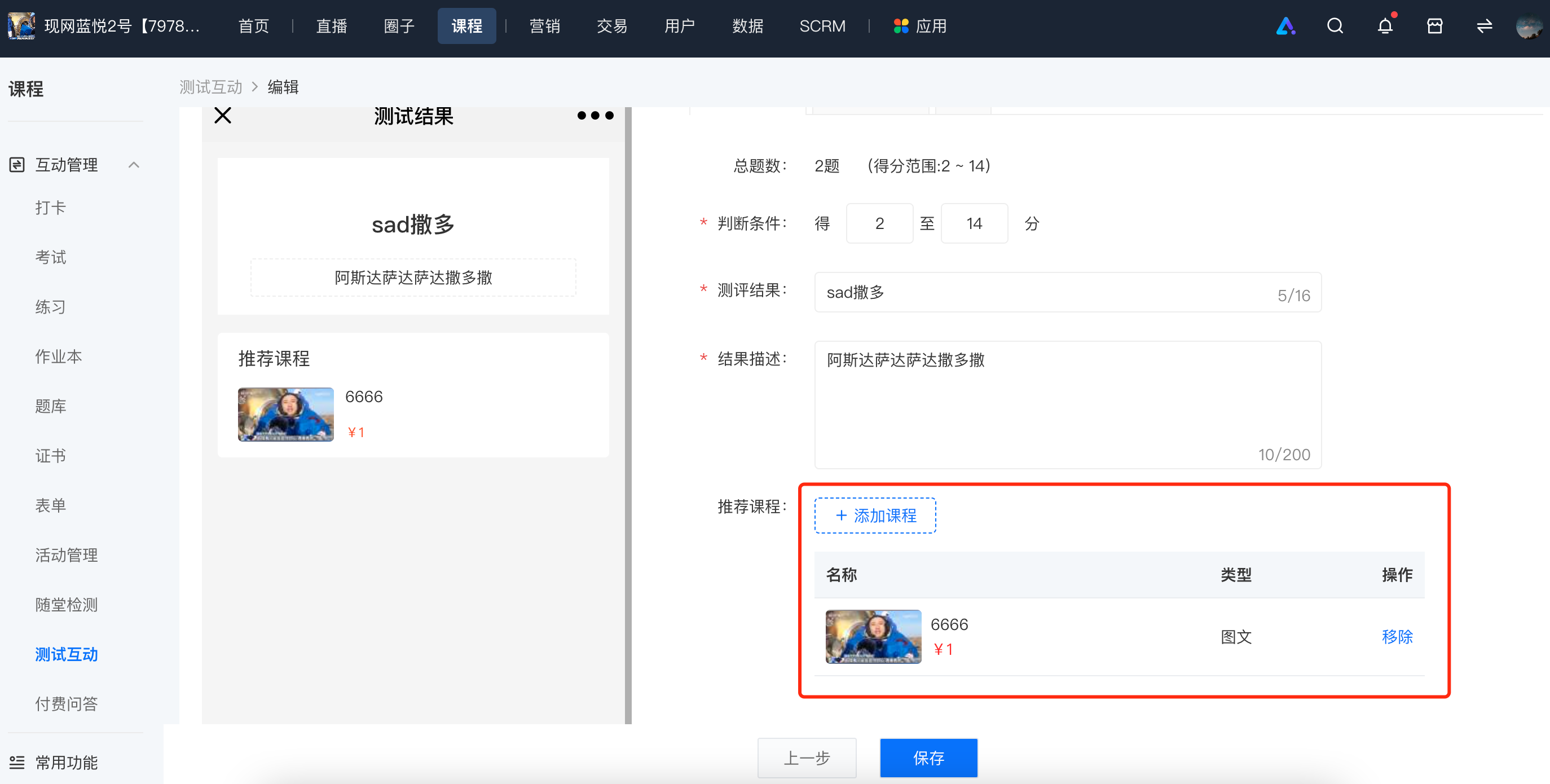
Task: Open the notification bell
Action: click(x=1385, y=26)
